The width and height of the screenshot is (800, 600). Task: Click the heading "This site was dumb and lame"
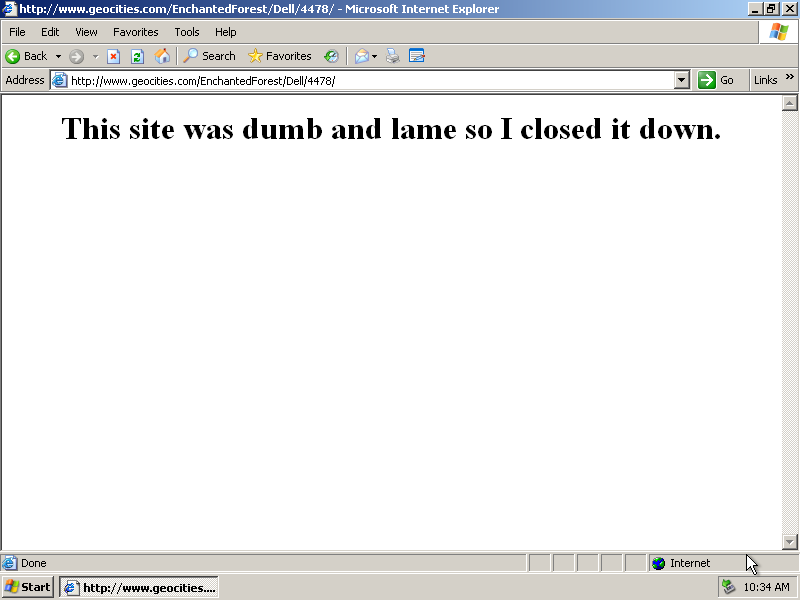pyautogui.click(x=259, y=129)
